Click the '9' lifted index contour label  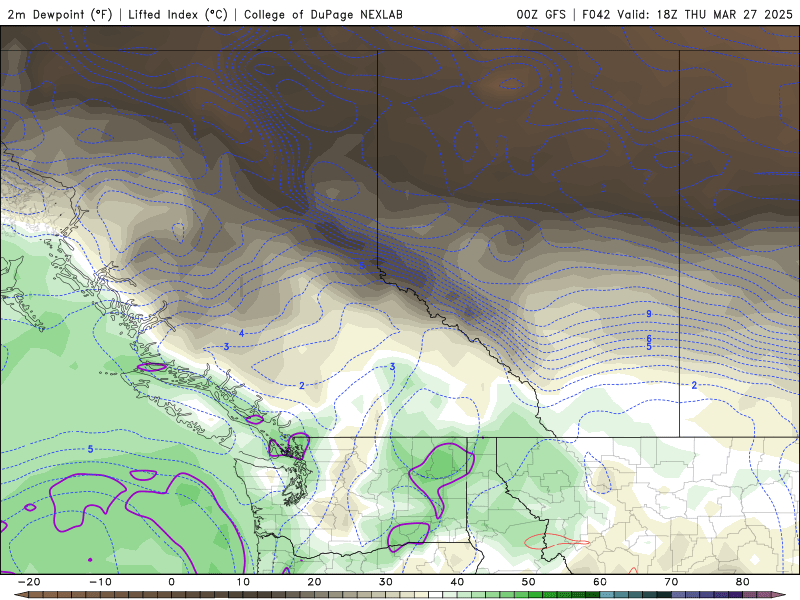point(649,314)
